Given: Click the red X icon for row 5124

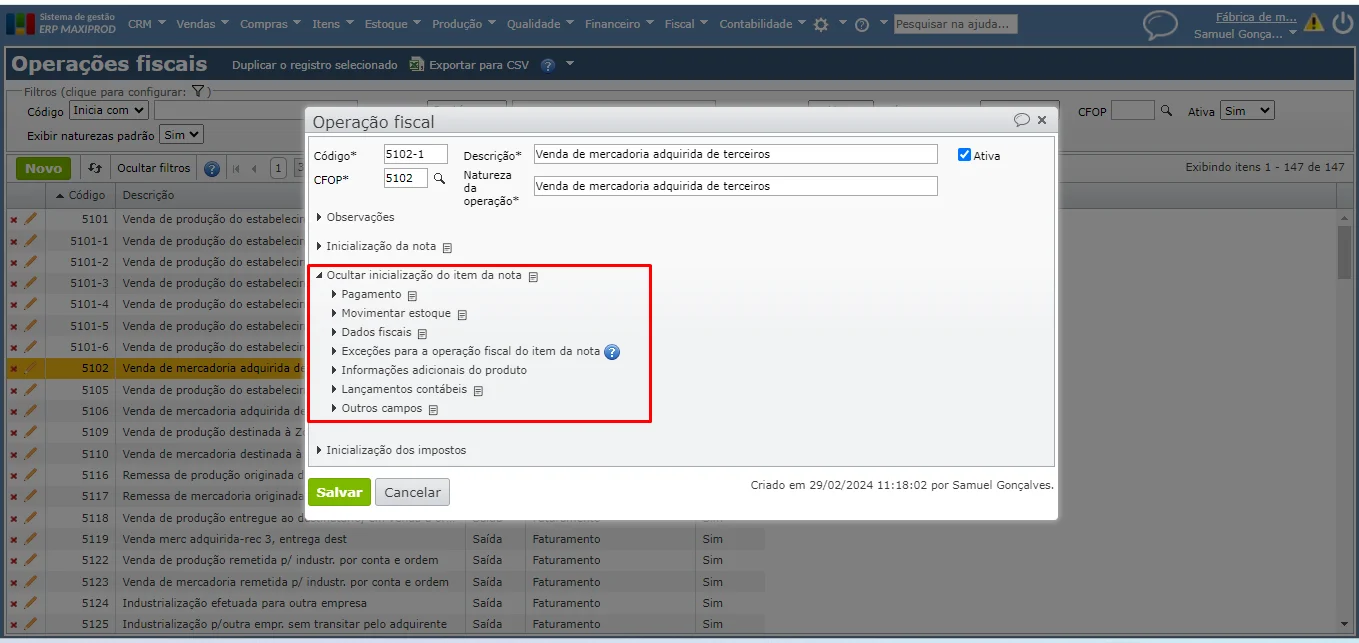Looking at the screenshot, I should pyautogui.click(x=14, y=603).
